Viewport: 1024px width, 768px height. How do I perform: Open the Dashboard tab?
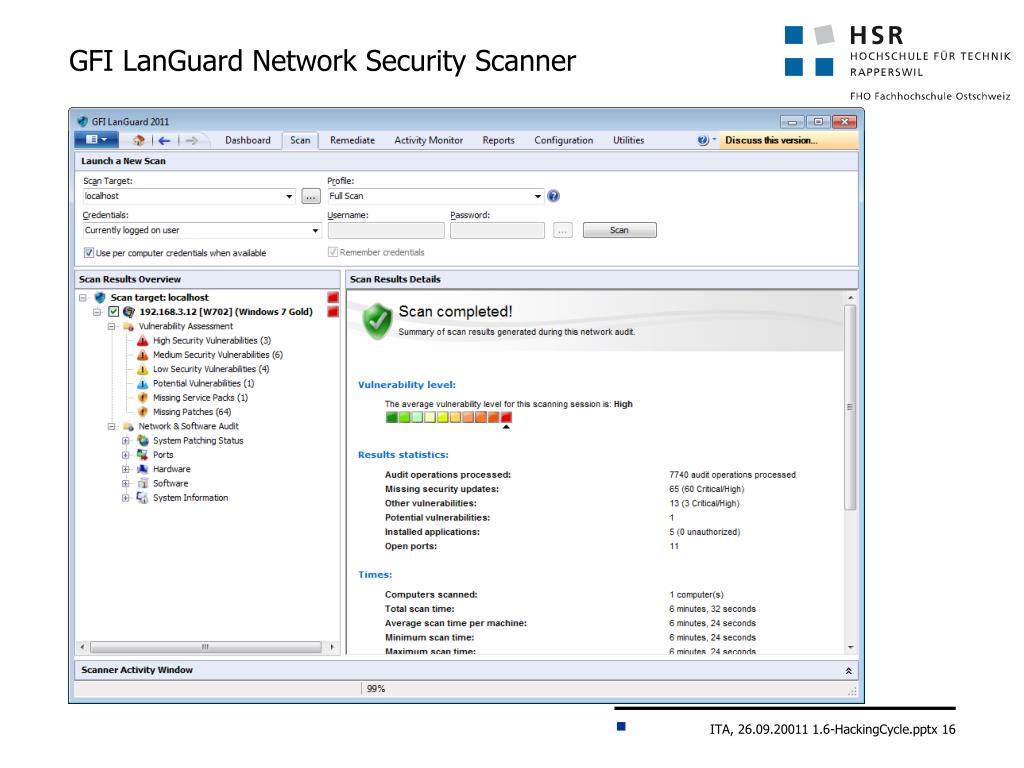248,140
